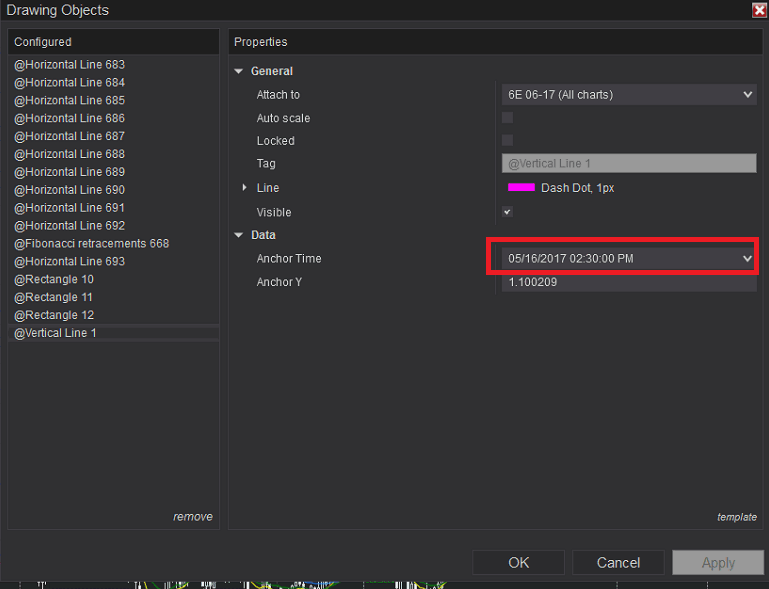This screenshot has height=589, width=769.
Task: Click the Anchor Time label
Action: 289,258
